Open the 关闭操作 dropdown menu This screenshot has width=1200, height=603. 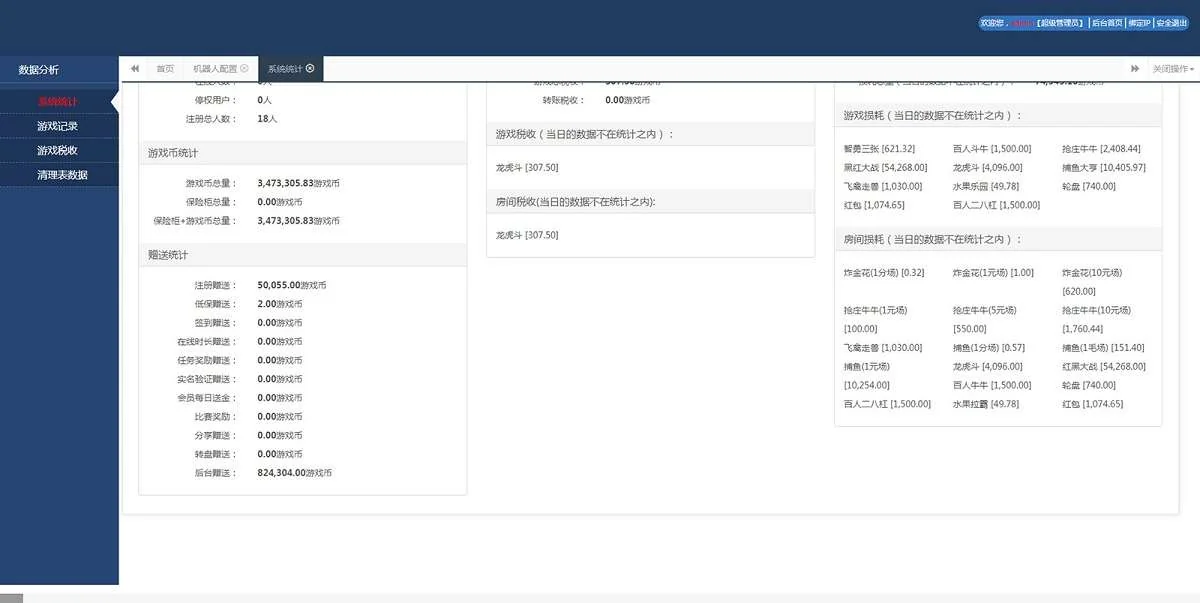(1172, 69)
